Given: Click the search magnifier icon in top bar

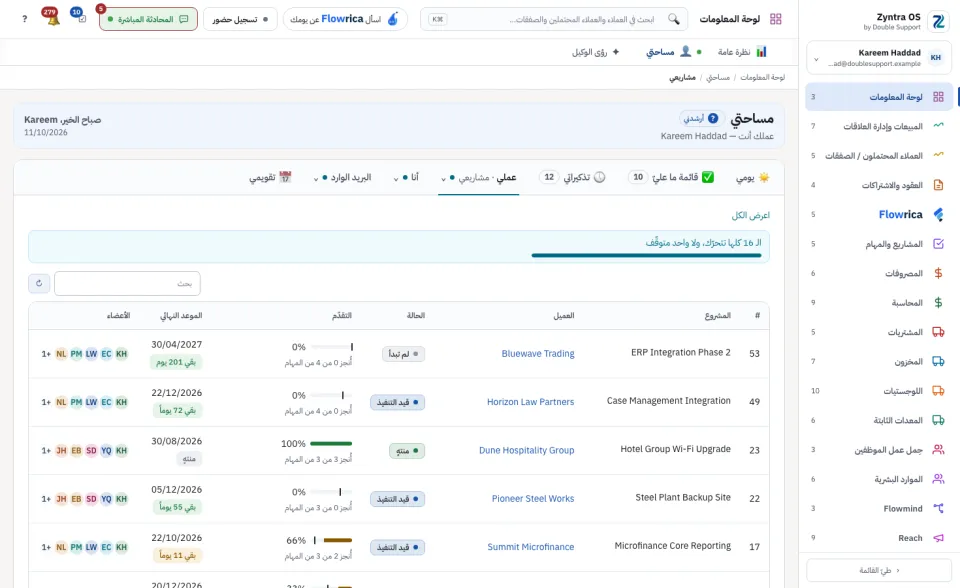Looking at the screenshot, I should (x=673, y=19).
